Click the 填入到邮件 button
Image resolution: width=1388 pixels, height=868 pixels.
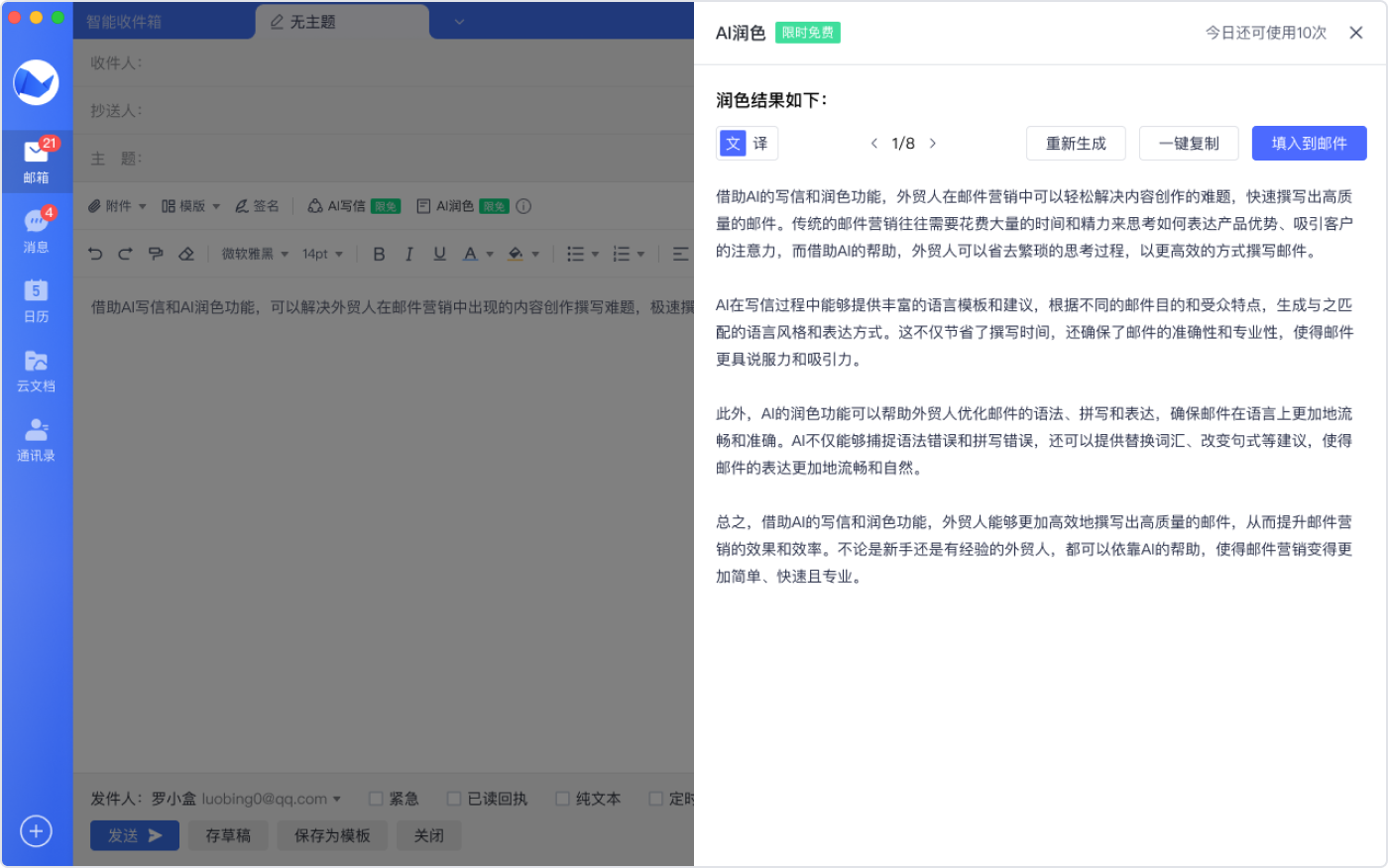(1309, 144)
